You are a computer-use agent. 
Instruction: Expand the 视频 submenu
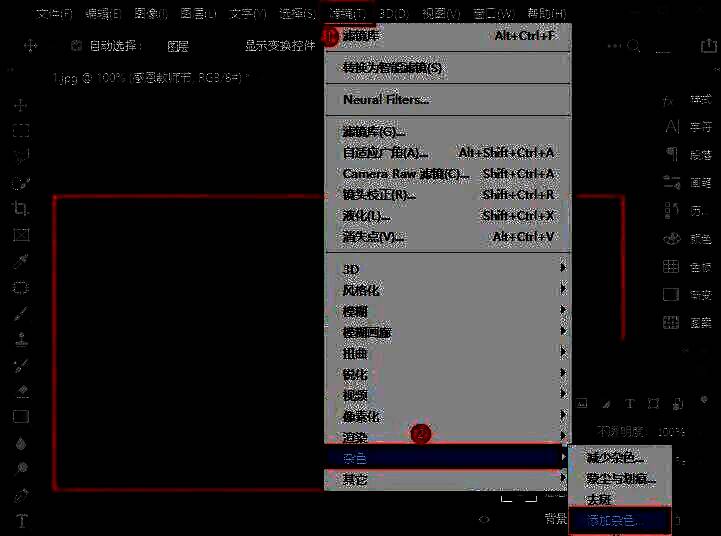click(x=448, y=396)
